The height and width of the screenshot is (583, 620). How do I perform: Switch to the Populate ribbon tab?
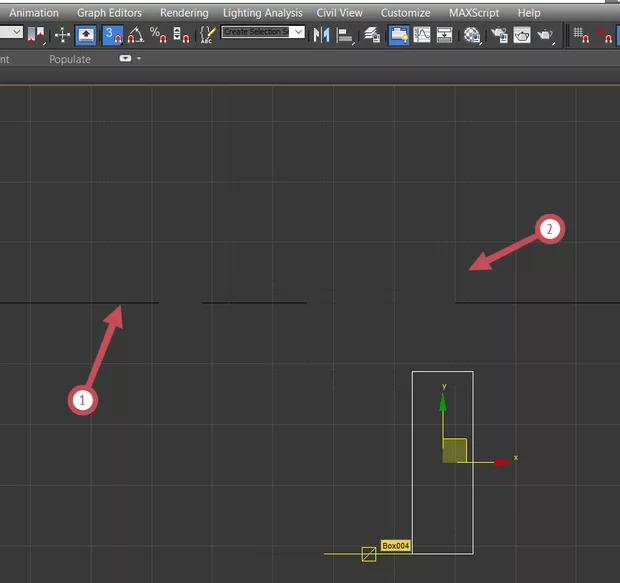(x=70, y=59)
